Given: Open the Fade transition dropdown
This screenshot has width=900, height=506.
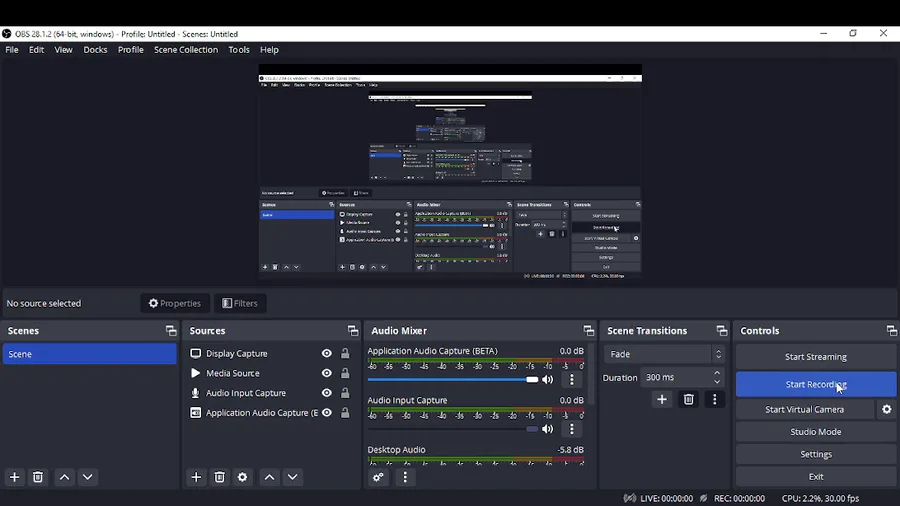Looking at the screenshot, I should pyautogui.click(x=664, y=354).
